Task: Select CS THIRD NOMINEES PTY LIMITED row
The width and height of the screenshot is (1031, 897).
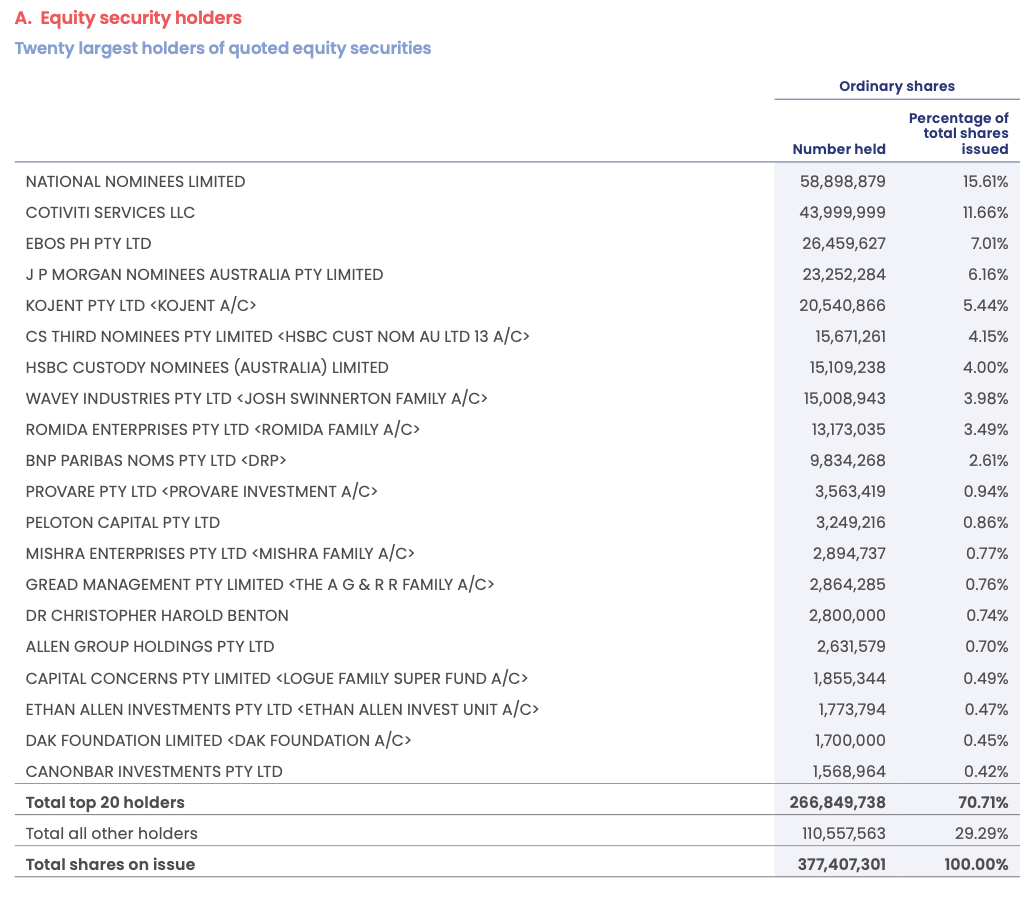Action: pos(277,337)
